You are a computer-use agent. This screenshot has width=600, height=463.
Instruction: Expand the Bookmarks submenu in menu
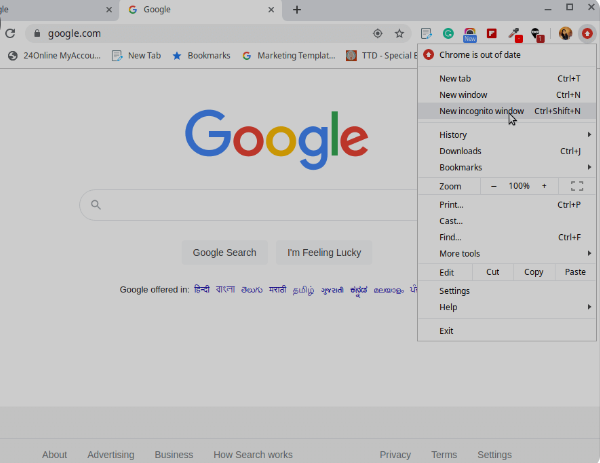click(507, 167)
